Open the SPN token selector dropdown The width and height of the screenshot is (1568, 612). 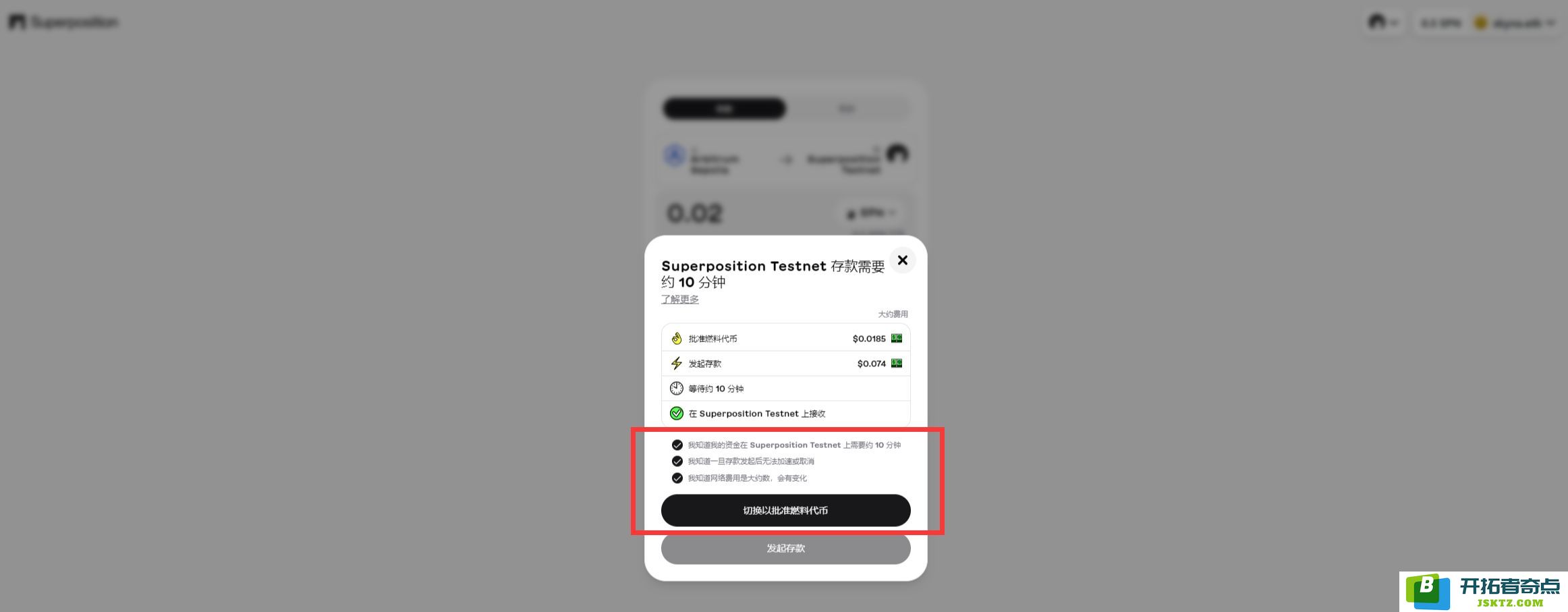pos(871,213)
